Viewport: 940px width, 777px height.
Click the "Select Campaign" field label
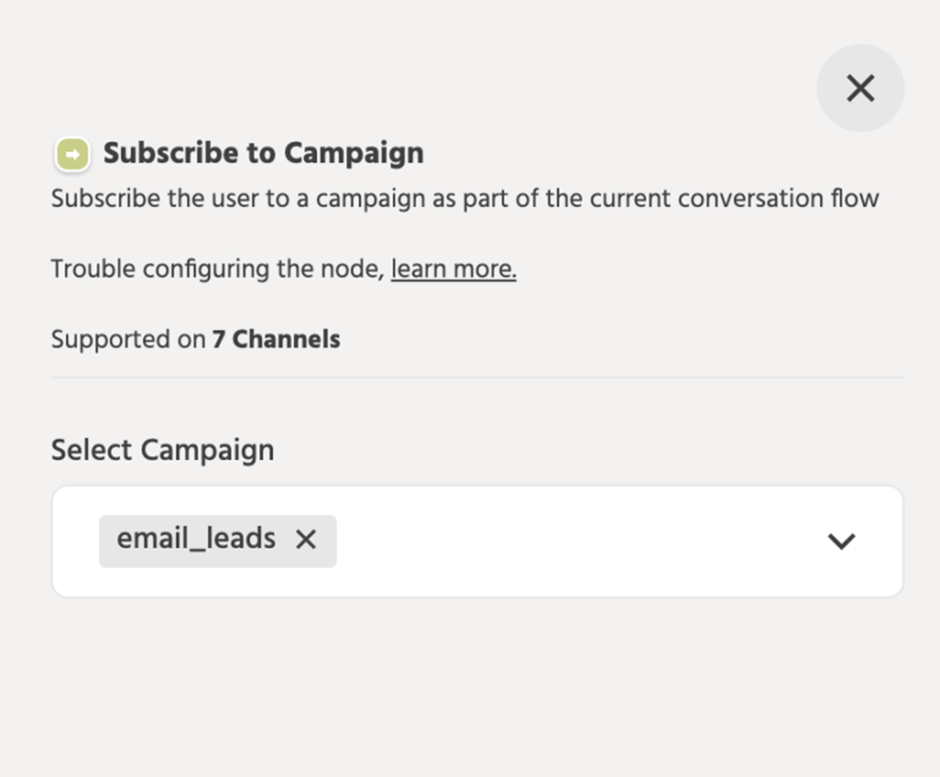[162, 450]
